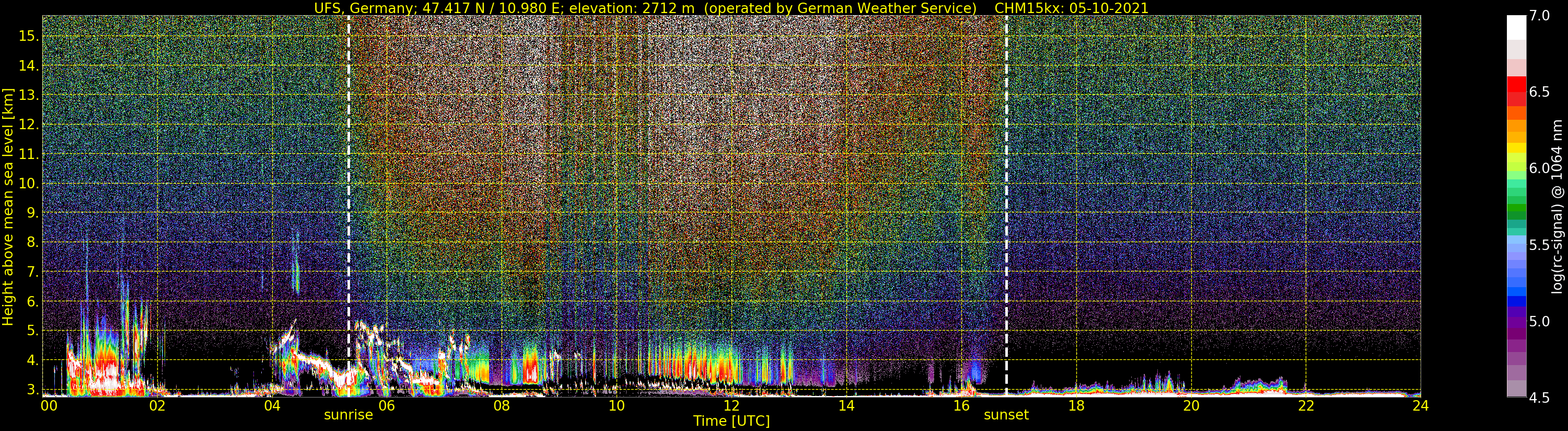Screen dimensions: 1568x431
Task: Click the 'Height above mean sea level [km]' label
Action: 8,207
